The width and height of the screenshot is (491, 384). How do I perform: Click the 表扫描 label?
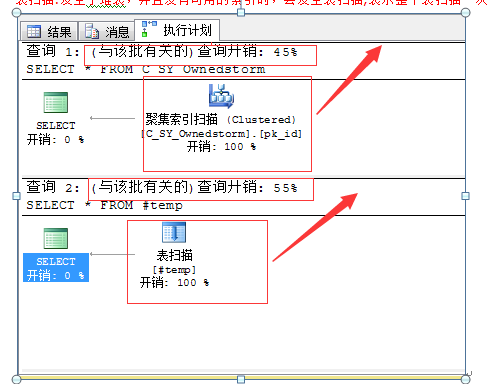click(174, 255)
